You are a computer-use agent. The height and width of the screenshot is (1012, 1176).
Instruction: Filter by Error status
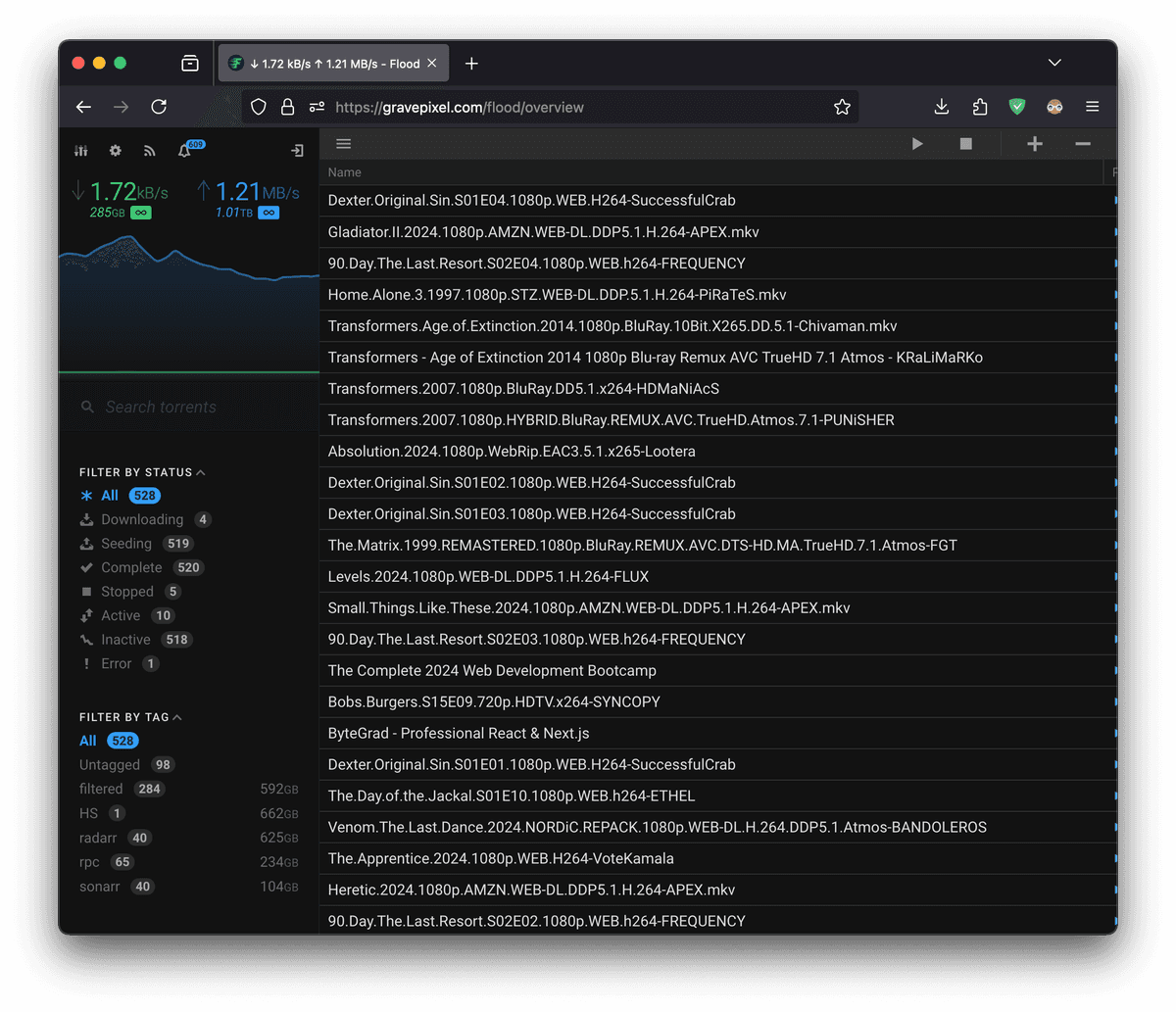tap(120, 663)
